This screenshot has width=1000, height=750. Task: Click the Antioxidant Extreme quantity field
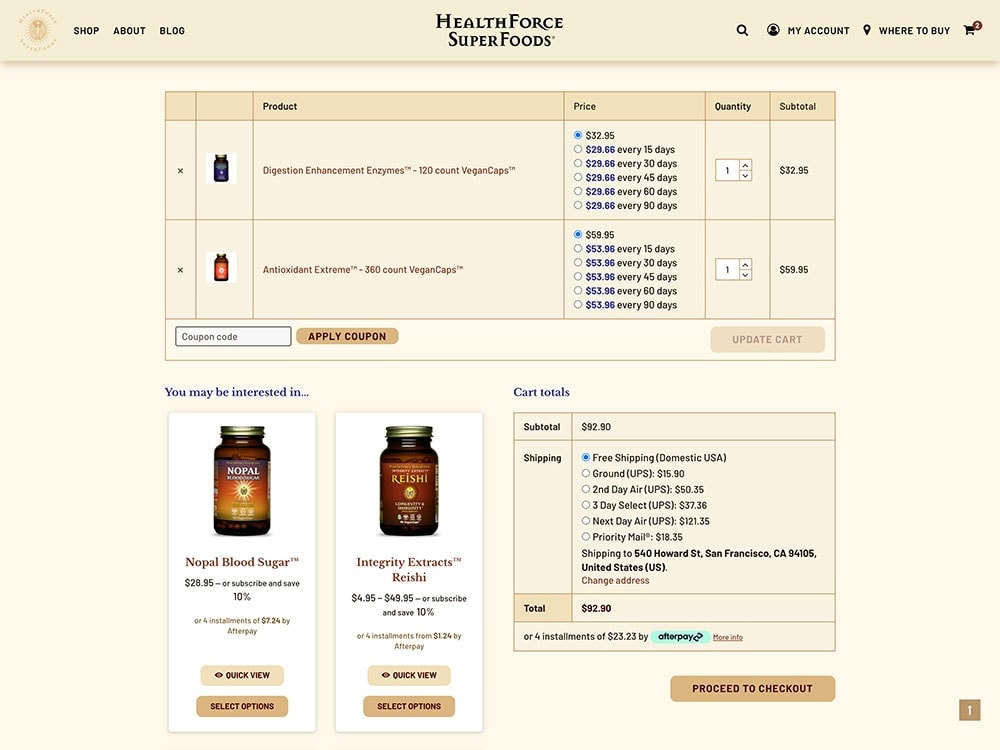click(x=728, y=270)
